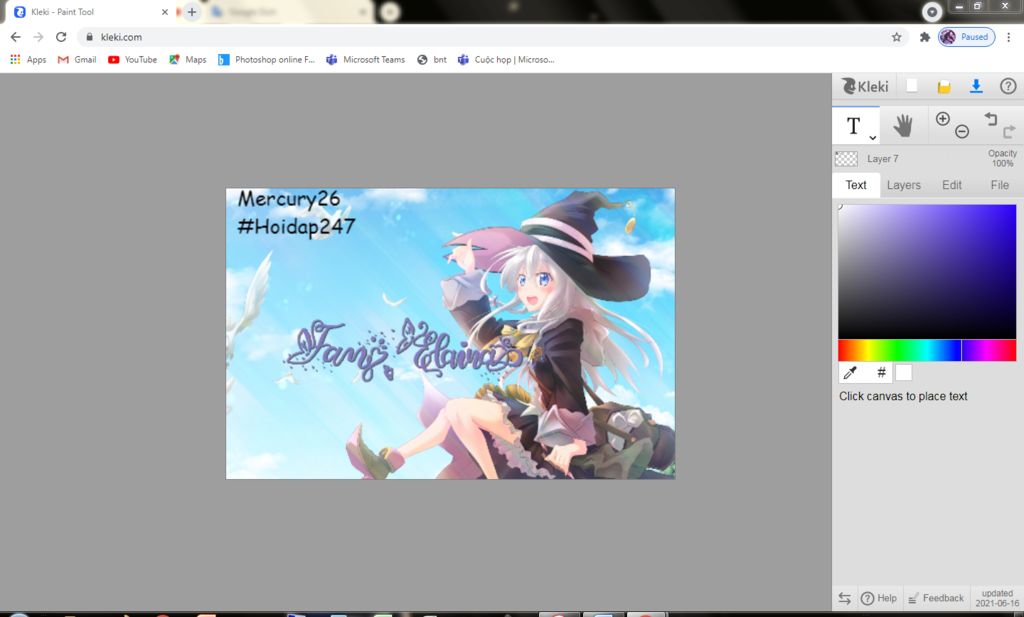Open an image using the yellow folder icon
This screenshot has height=617, width=1024.
pos(944,86)
